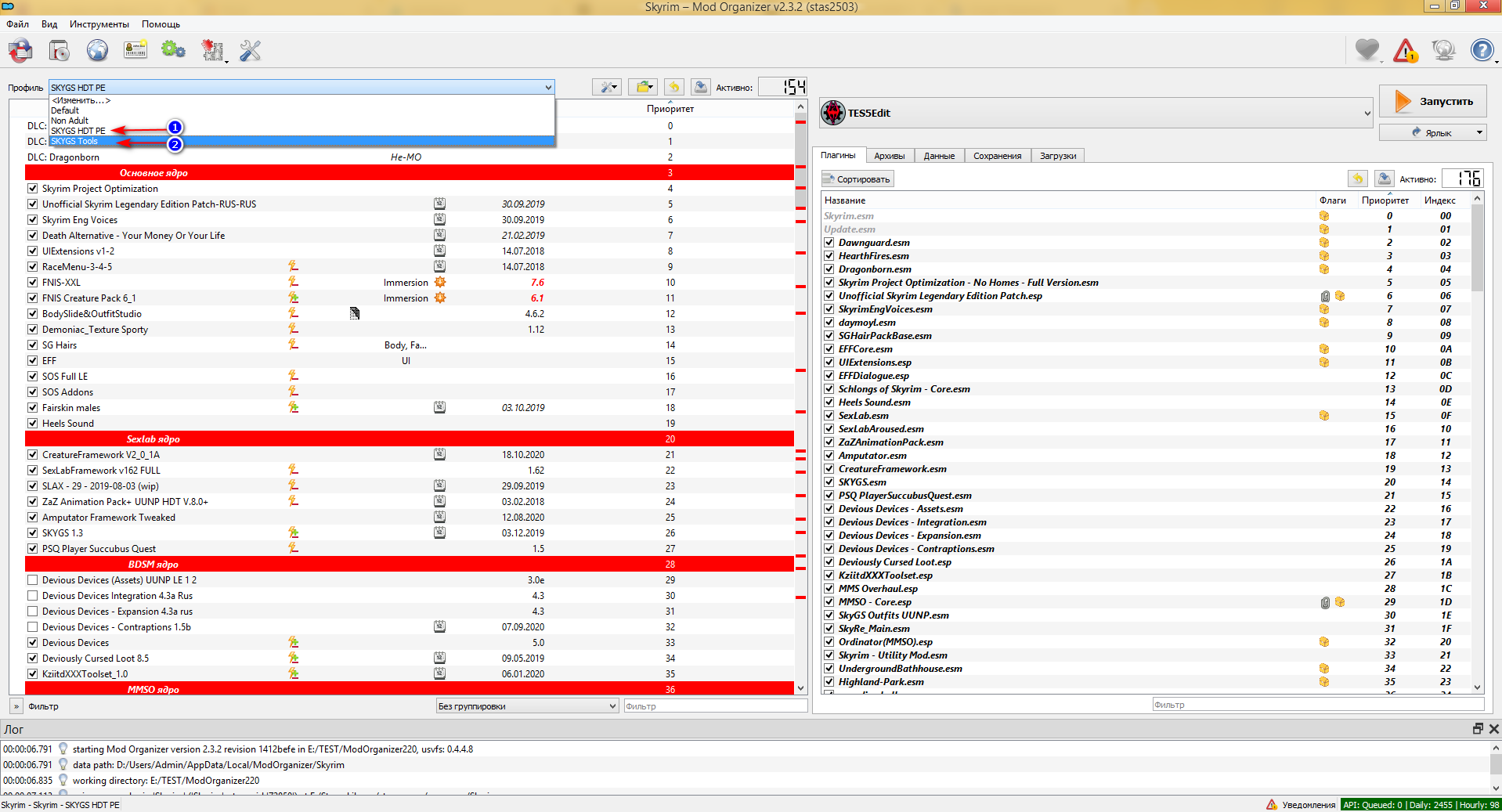Enable Devious Devices (Assets) UUNP LE 1 2
The image size is (1502, 812).
tap(32, 579)
